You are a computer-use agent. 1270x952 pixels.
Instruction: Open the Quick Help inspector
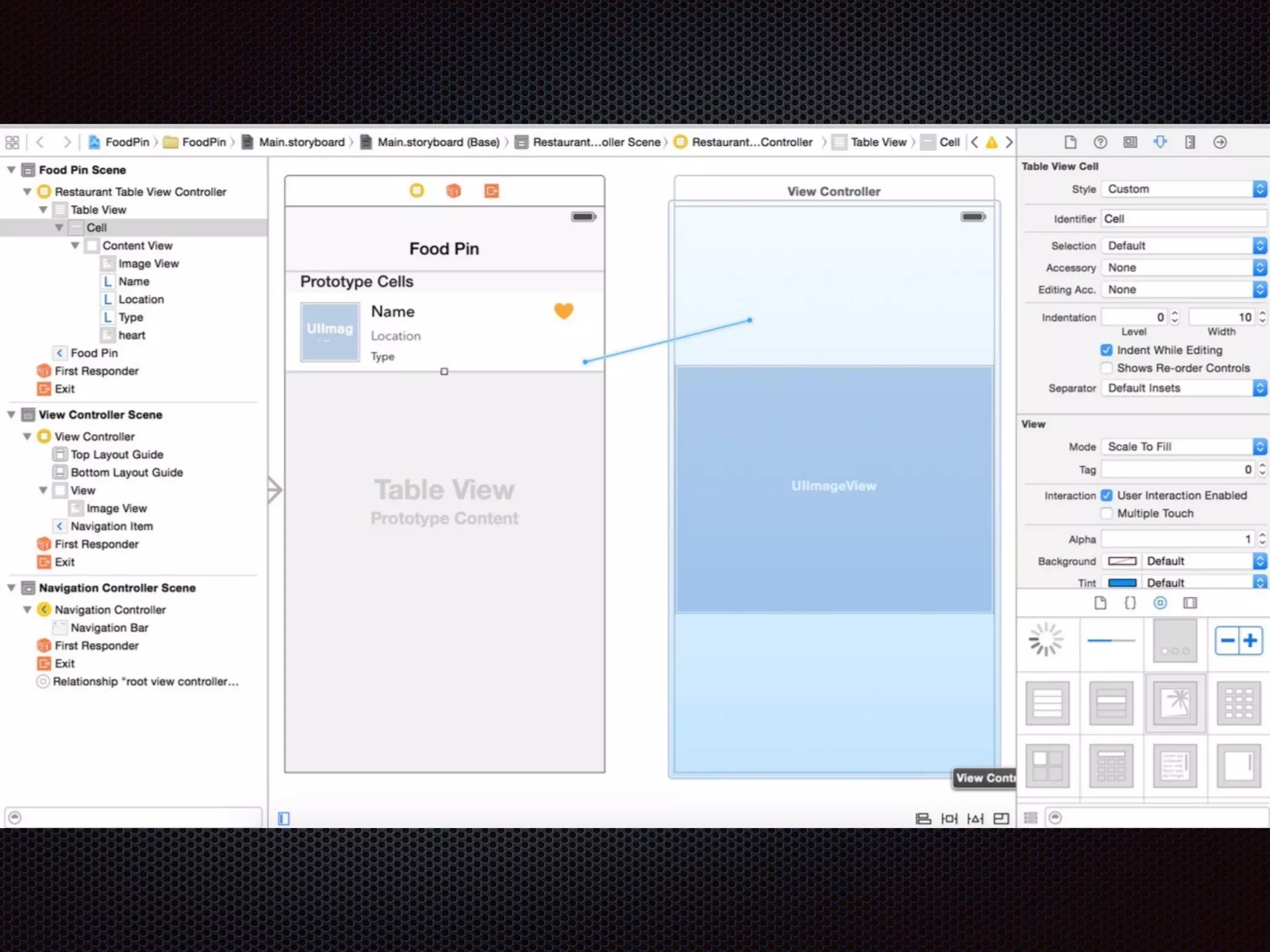pyautogui.click(x=1100, y=142)
